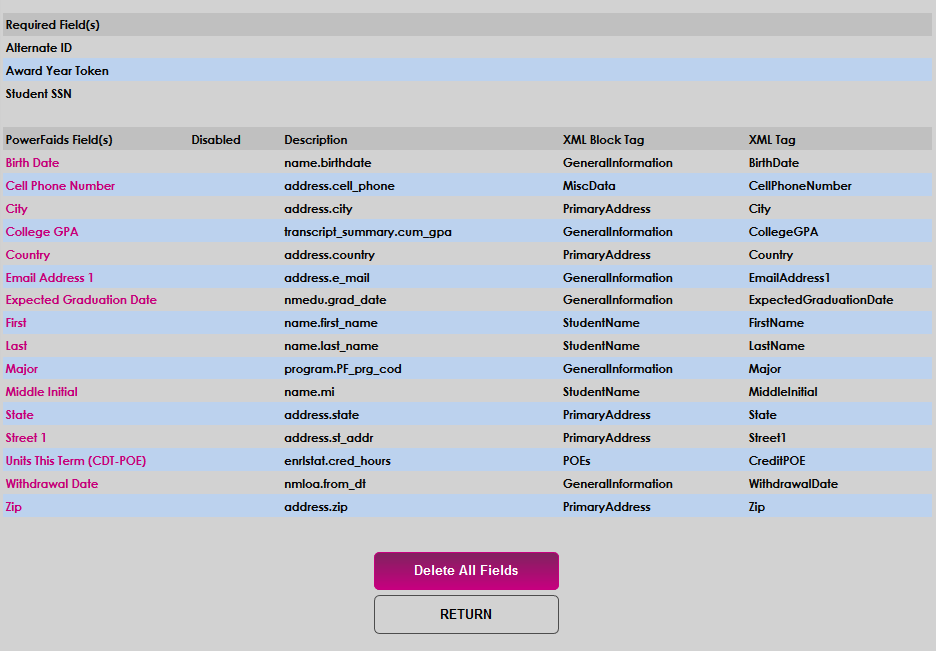The height and width of the screenshot is (651, 936).
Task: Click the RETURN button
Action: [x=466, y=614]
